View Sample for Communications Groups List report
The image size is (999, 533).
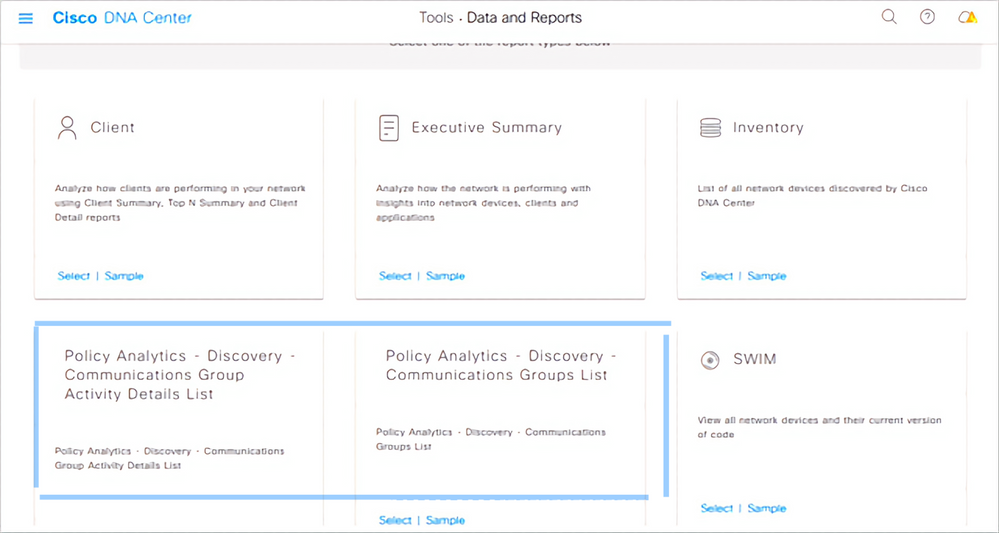pos(445,520)
